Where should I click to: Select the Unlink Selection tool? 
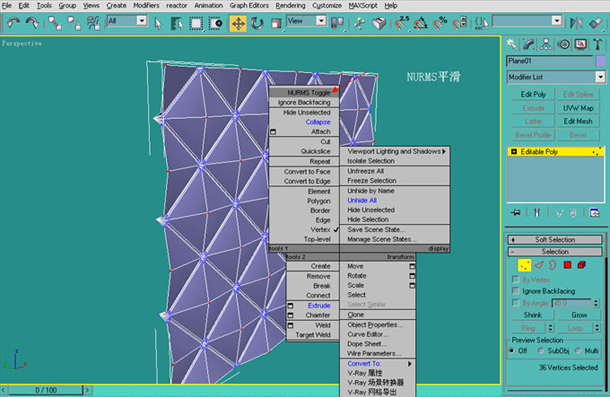click(74, 23)
